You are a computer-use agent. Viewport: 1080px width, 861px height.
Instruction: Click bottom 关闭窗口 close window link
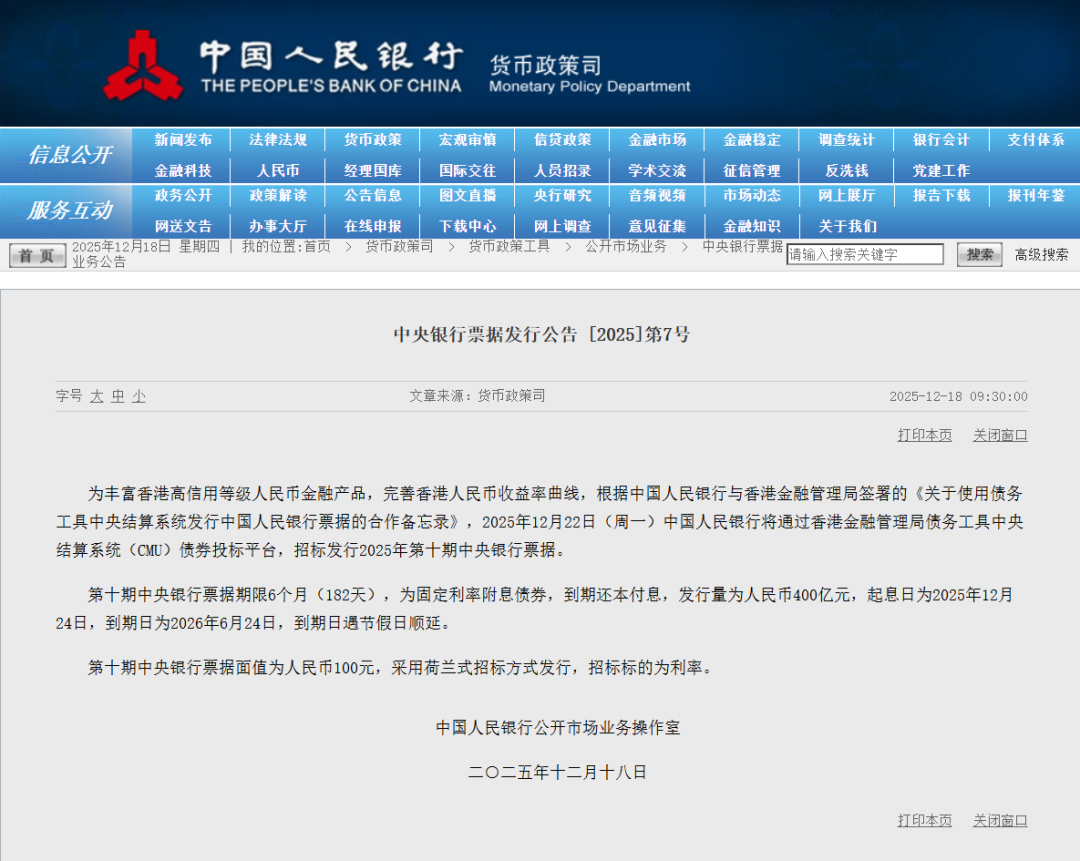pos(1000,820)
